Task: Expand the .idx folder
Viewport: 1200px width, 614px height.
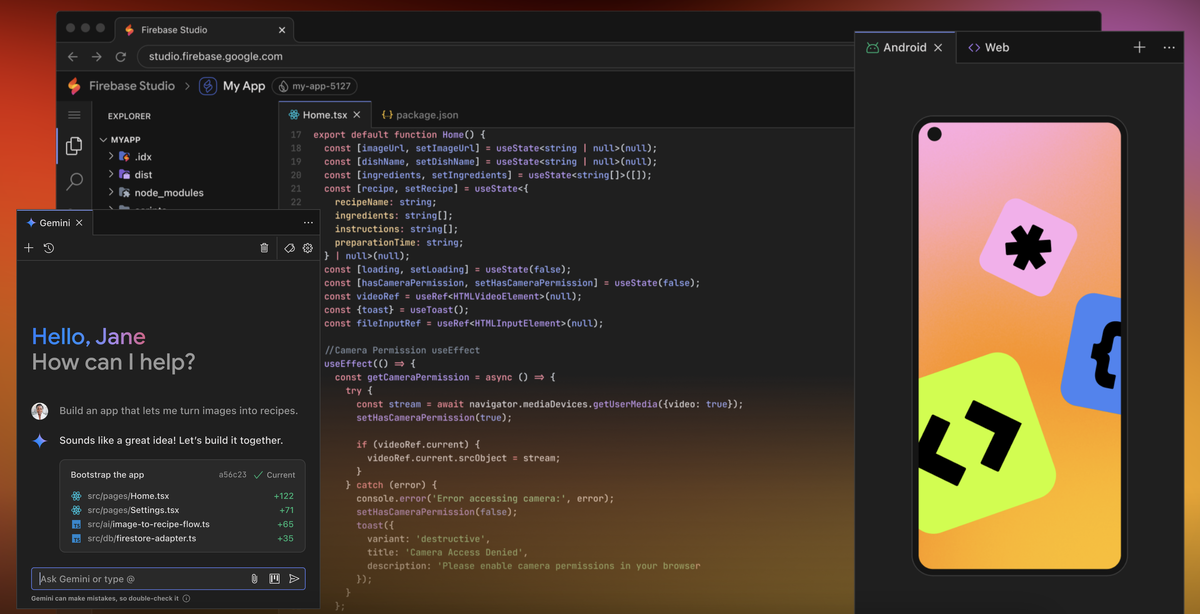Action: pos(112,157)
